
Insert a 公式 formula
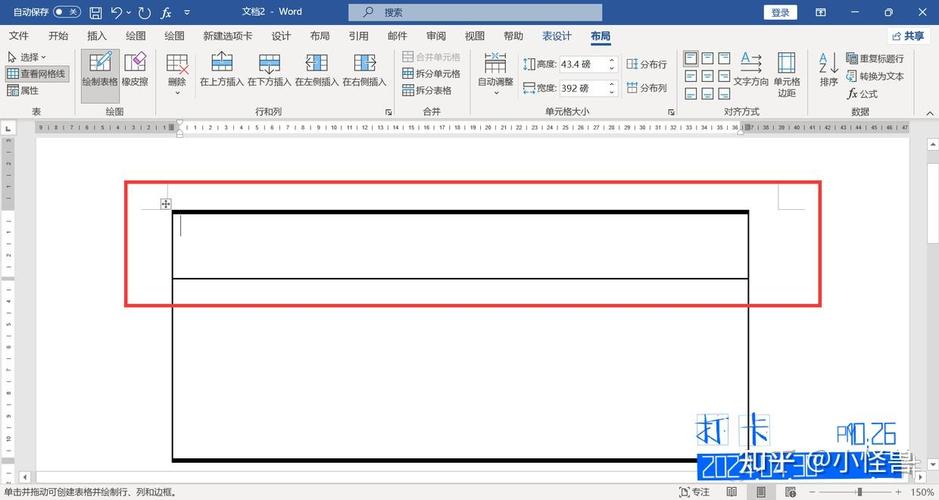click(x=862, y=94)
